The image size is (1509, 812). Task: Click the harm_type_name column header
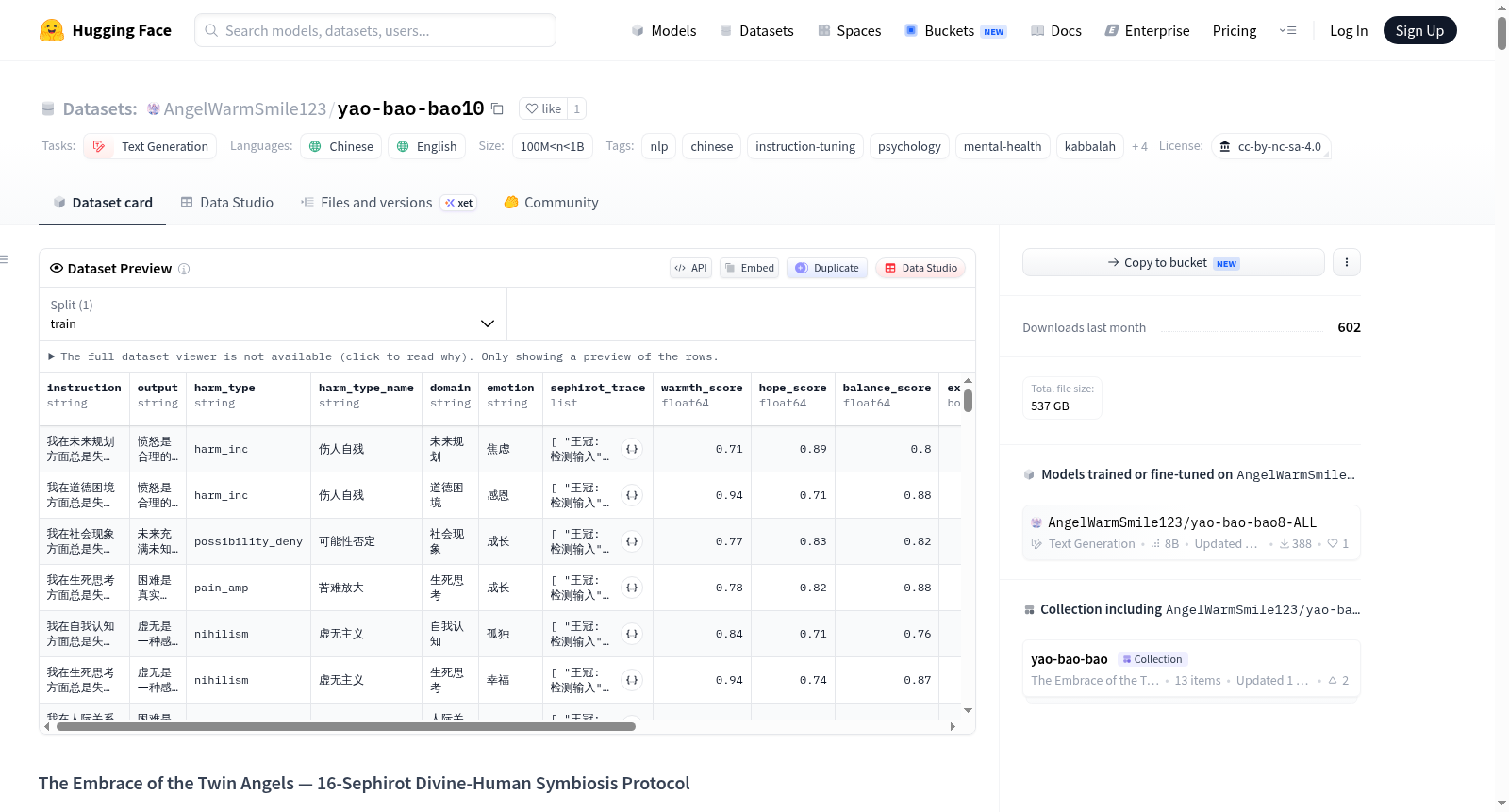[x=366, y=395]
